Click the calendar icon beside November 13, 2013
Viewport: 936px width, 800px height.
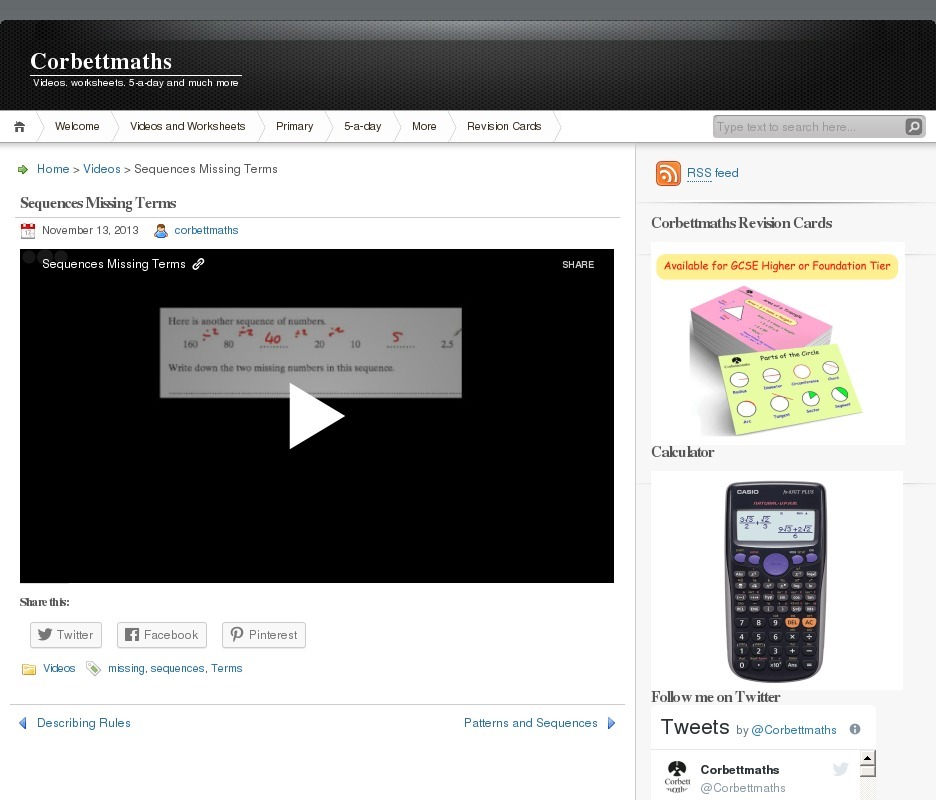pyautogui.click(x=27, y=230)
